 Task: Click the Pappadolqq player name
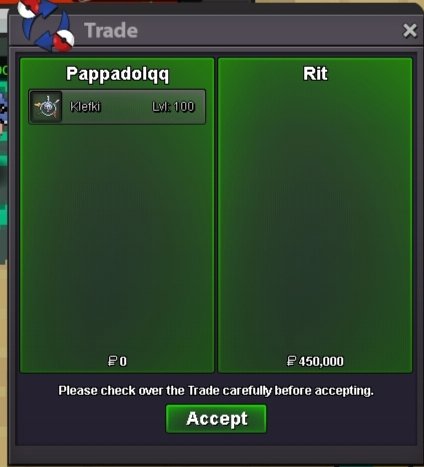pos(117,74)
